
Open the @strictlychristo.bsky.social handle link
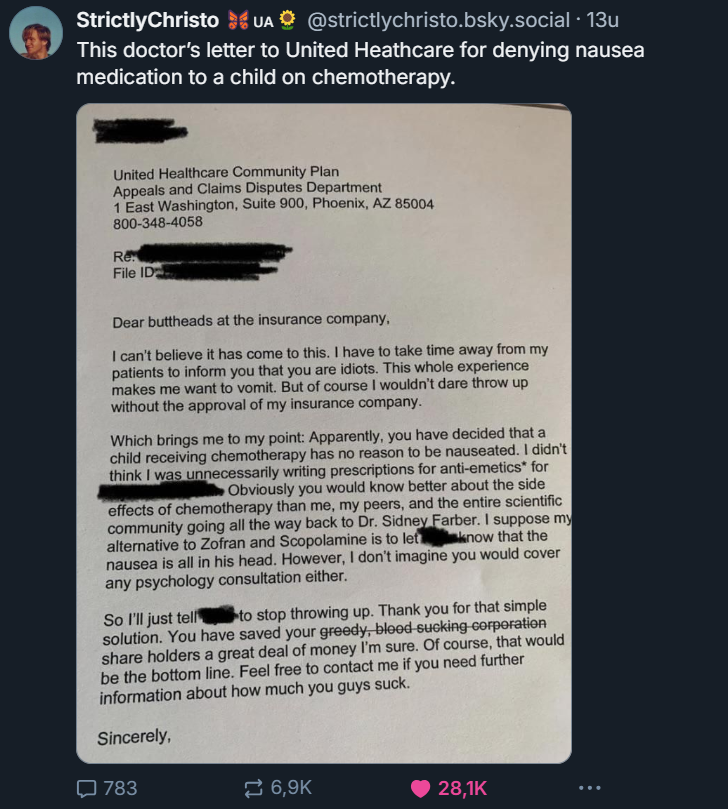(x=438, y=20)
